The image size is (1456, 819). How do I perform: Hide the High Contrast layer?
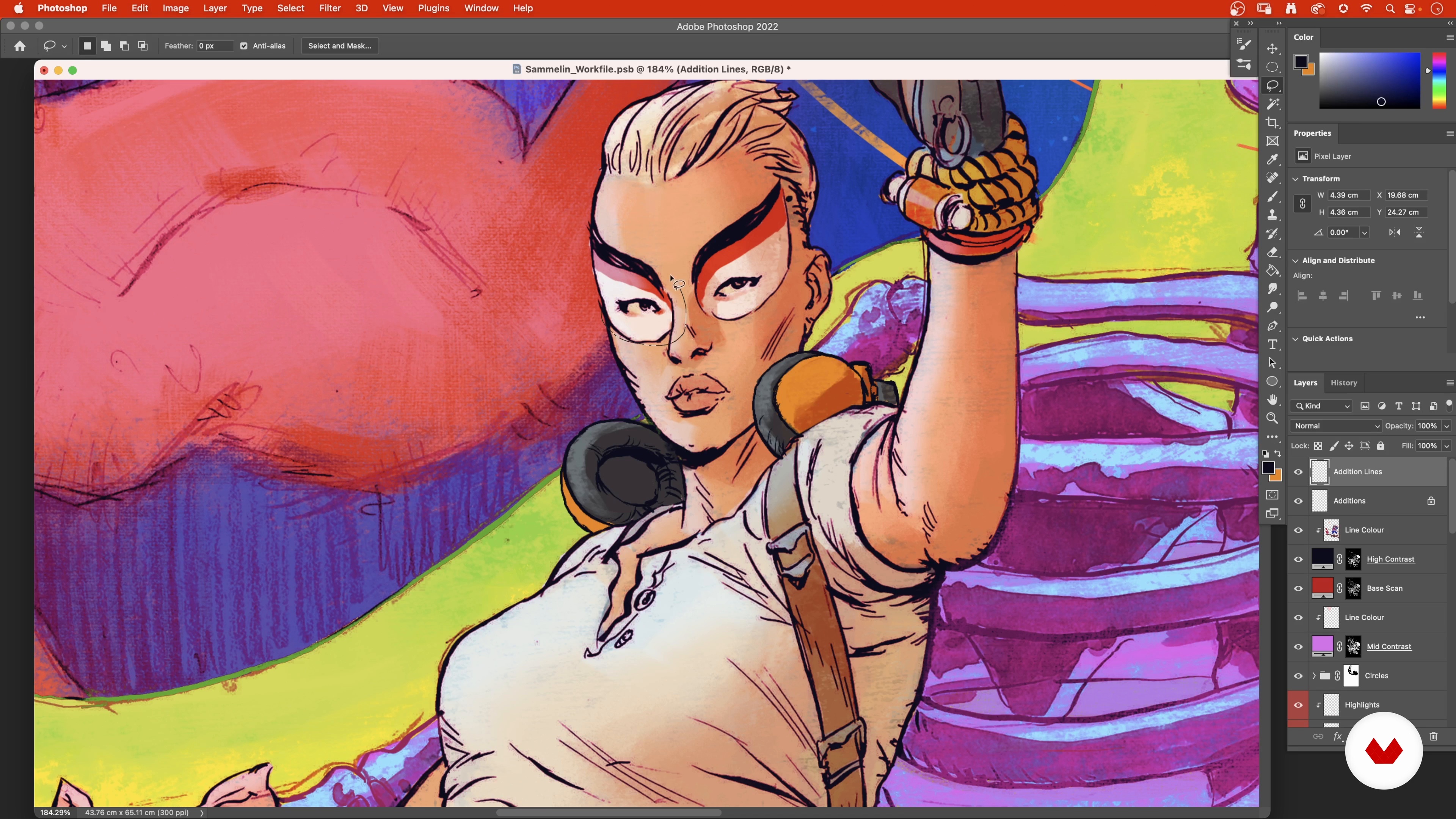1298,560
